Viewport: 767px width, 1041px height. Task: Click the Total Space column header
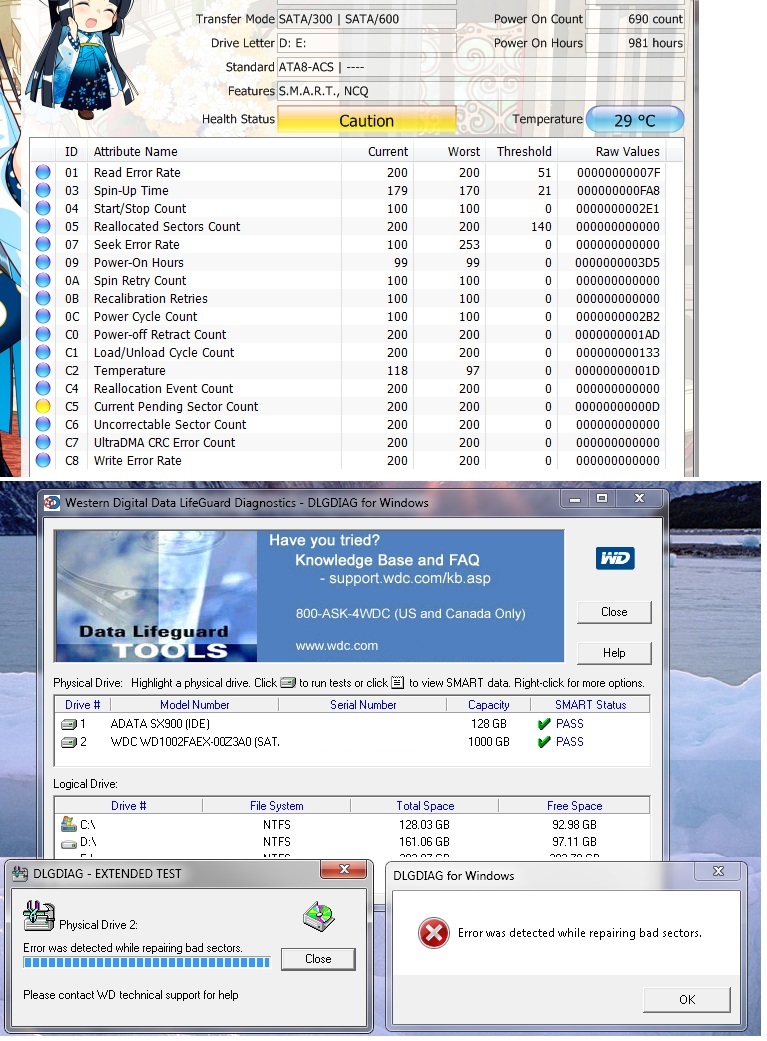pos(425,805)
